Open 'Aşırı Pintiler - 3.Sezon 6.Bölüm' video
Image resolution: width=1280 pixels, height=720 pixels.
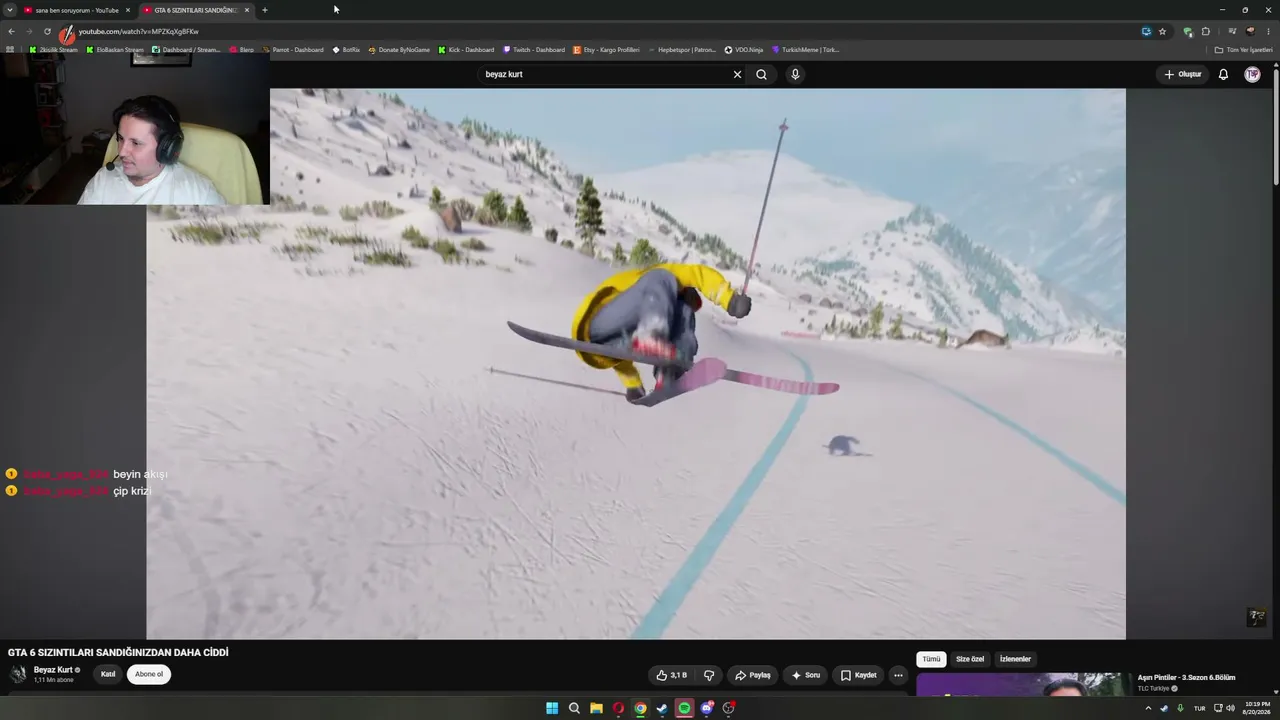1186,678
